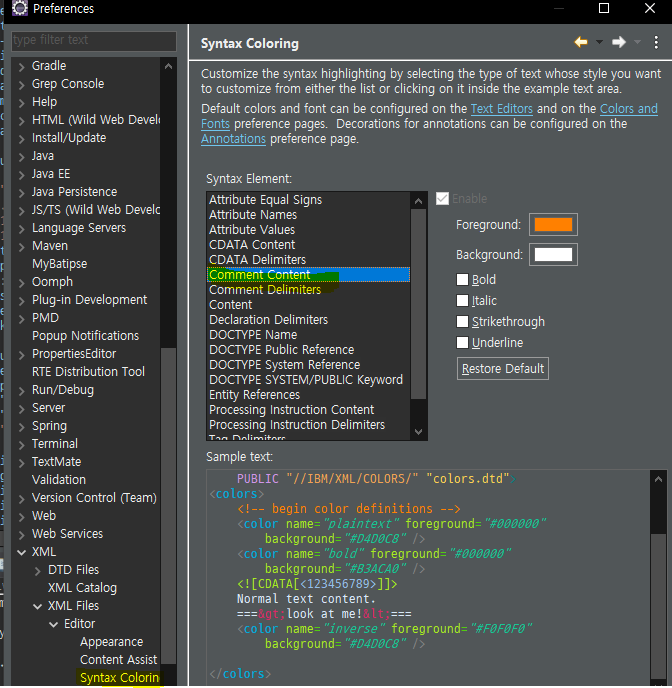Enable the Bold checkbox
672x688 pixels.
(462, 280)
